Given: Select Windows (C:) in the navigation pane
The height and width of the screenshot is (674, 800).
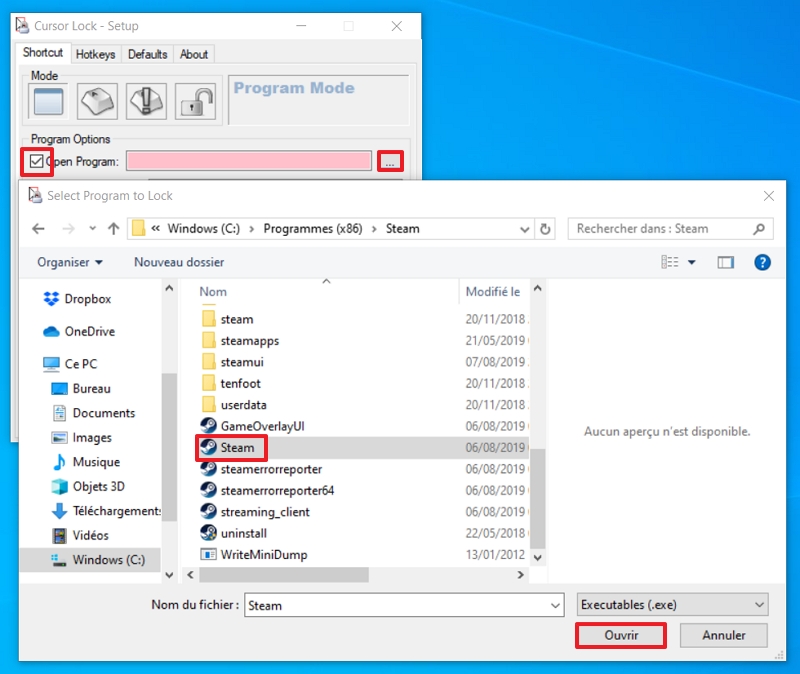Looking at the screenshot, I should pyautogui.click(x=108, y=560).
